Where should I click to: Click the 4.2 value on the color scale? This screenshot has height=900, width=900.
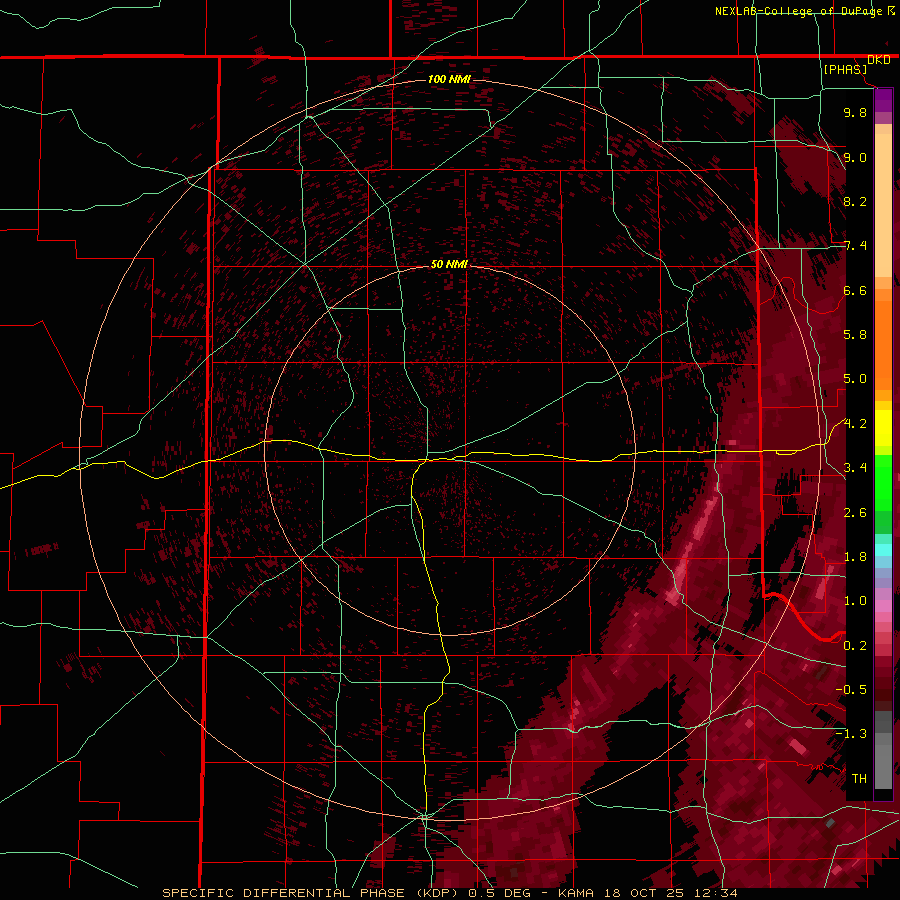coord(855,424)
